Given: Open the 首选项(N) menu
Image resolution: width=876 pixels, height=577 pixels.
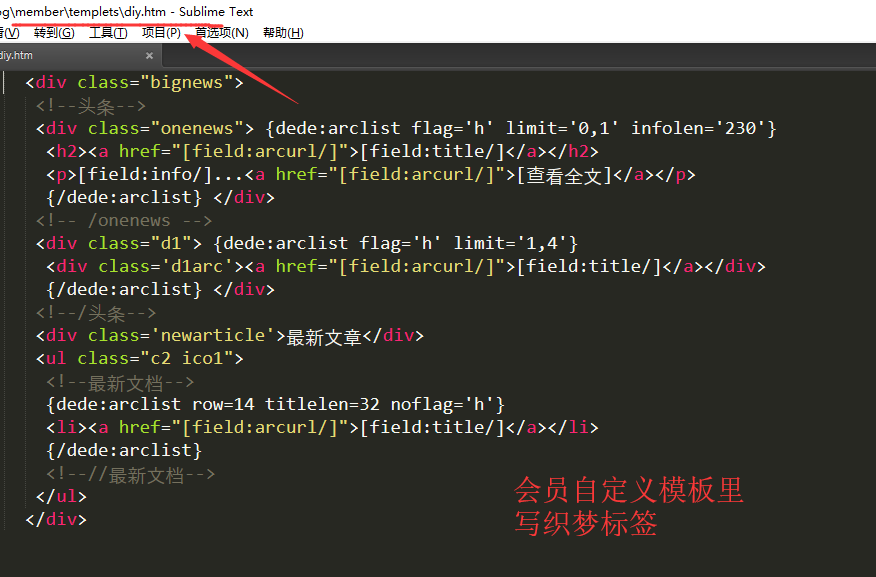Looking at the screenshot, I should [222, 33].
